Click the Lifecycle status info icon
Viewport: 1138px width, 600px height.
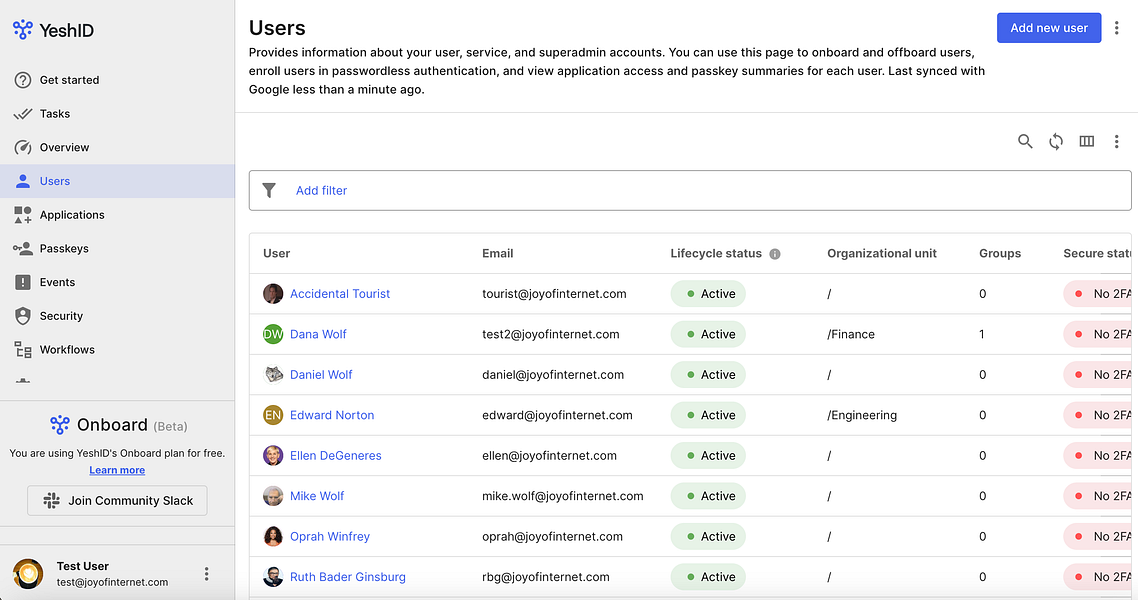coord(775,254)
